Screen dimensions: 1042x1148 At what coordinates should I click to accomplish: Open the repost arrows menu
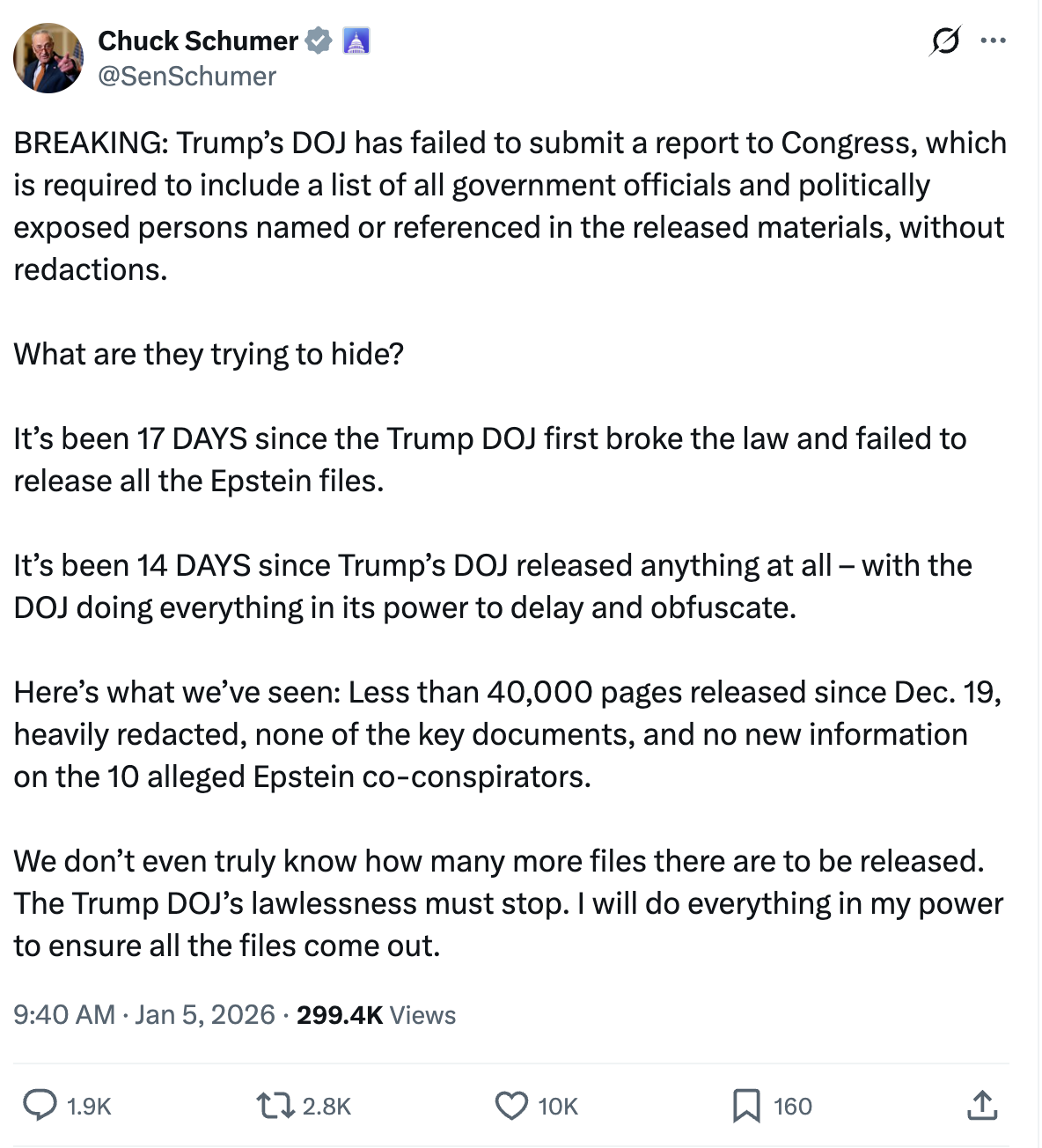coord(275,1105)
